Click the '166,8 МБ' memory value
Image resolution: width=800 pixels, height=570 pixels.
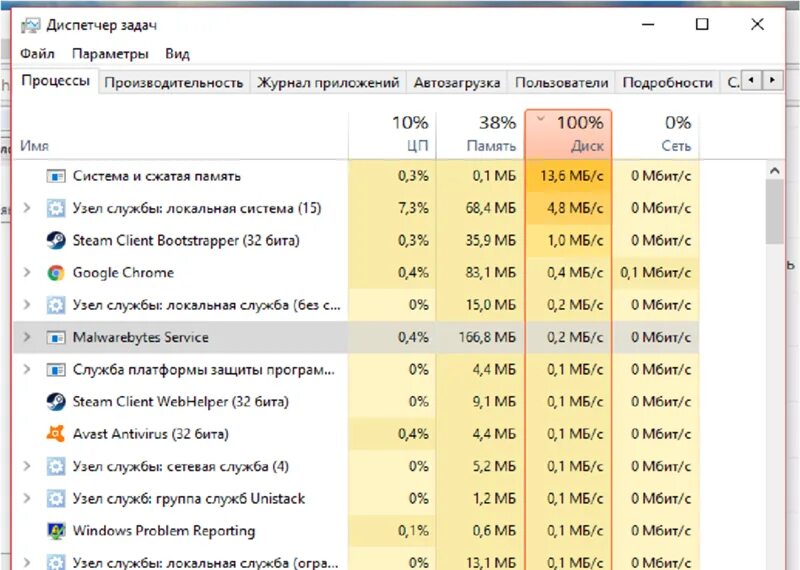(487, 337)
